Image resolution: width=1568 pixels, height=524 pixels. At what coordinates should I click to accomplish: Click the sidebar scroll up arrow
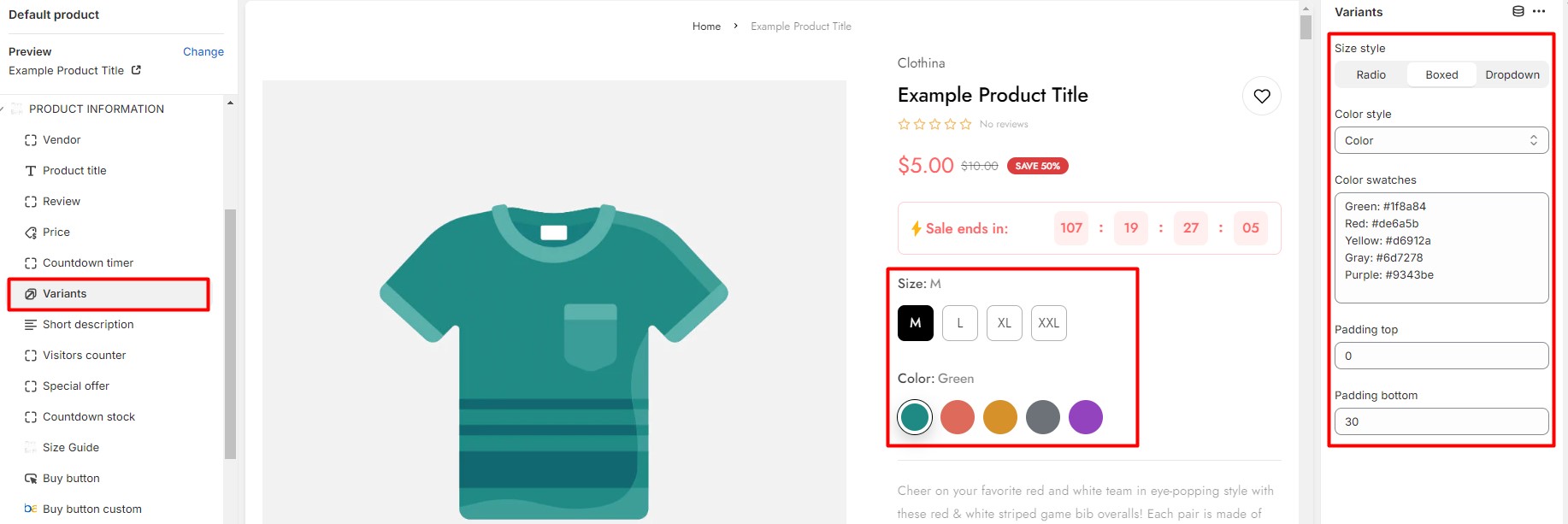tap(230, 103)
